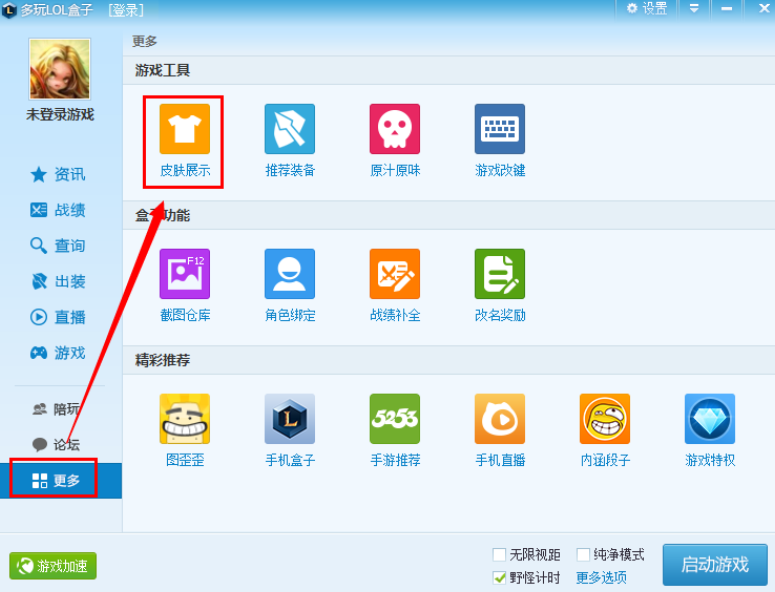775x592 pixels.
Task: Go to the 战绩 records section
Action: (x=58, y=210)
